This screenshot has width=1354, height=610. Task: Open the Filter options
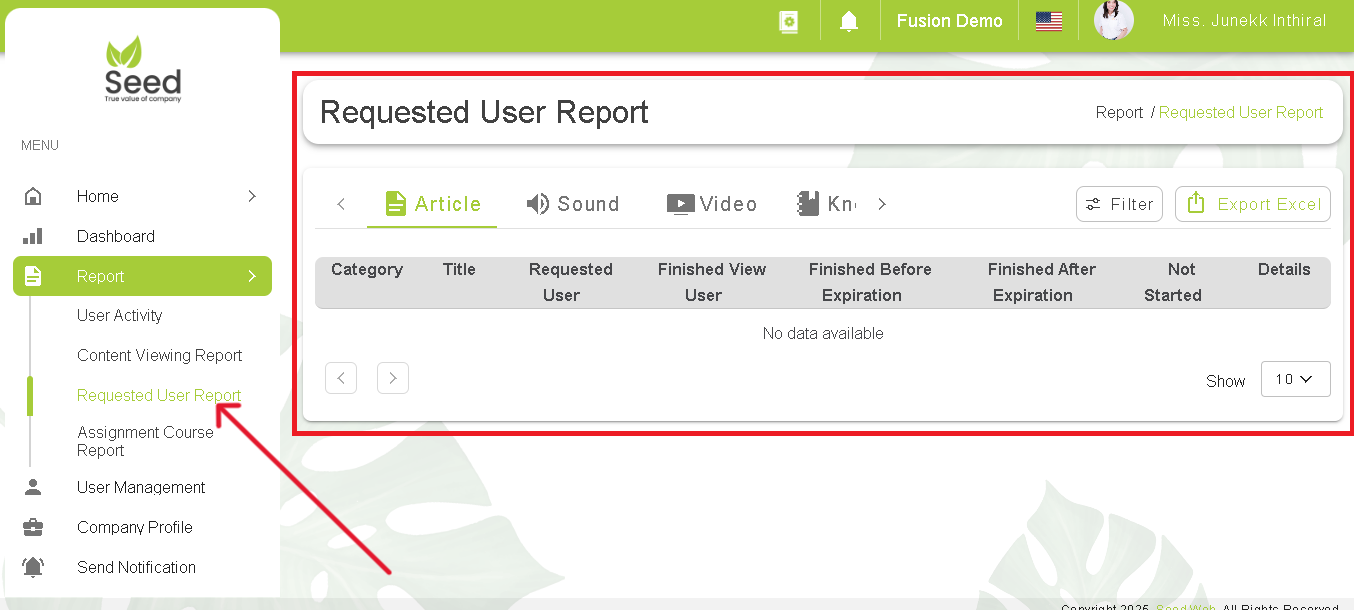click(1119, 203)
